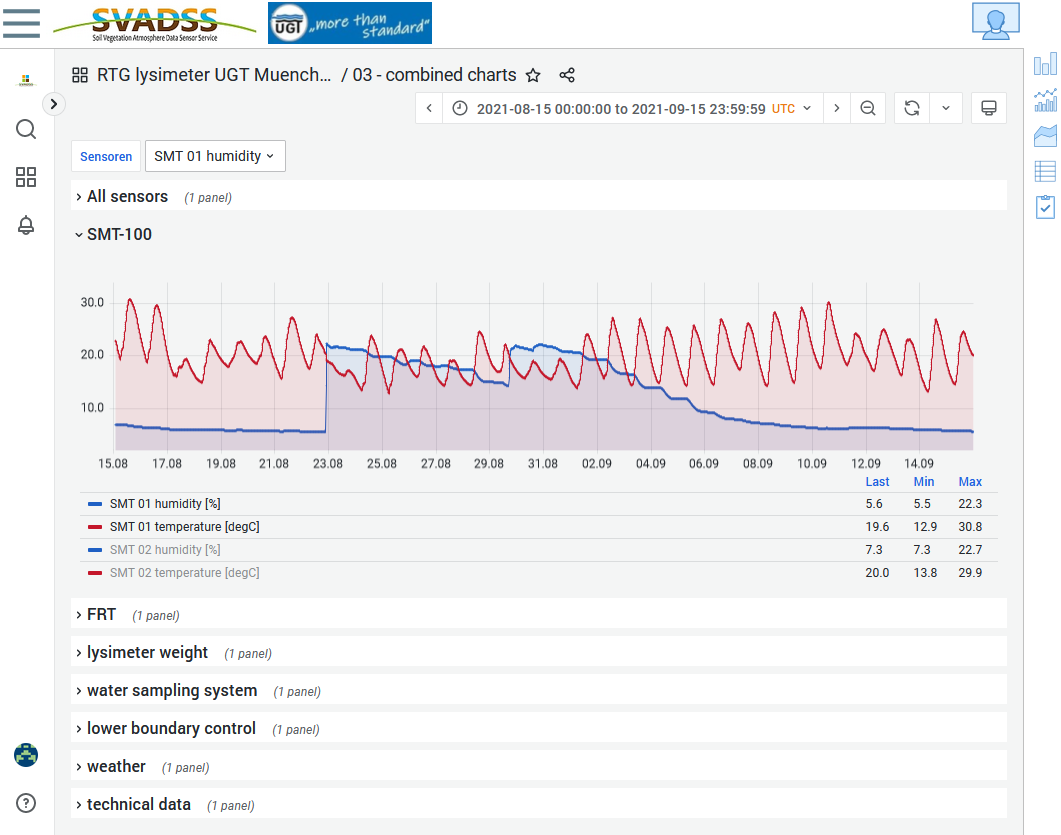Image resolution: width=1061 pixels, height=835 pixels.
Task: Toggle SMT 01 temperature series visibility
Action: [184, 527]
